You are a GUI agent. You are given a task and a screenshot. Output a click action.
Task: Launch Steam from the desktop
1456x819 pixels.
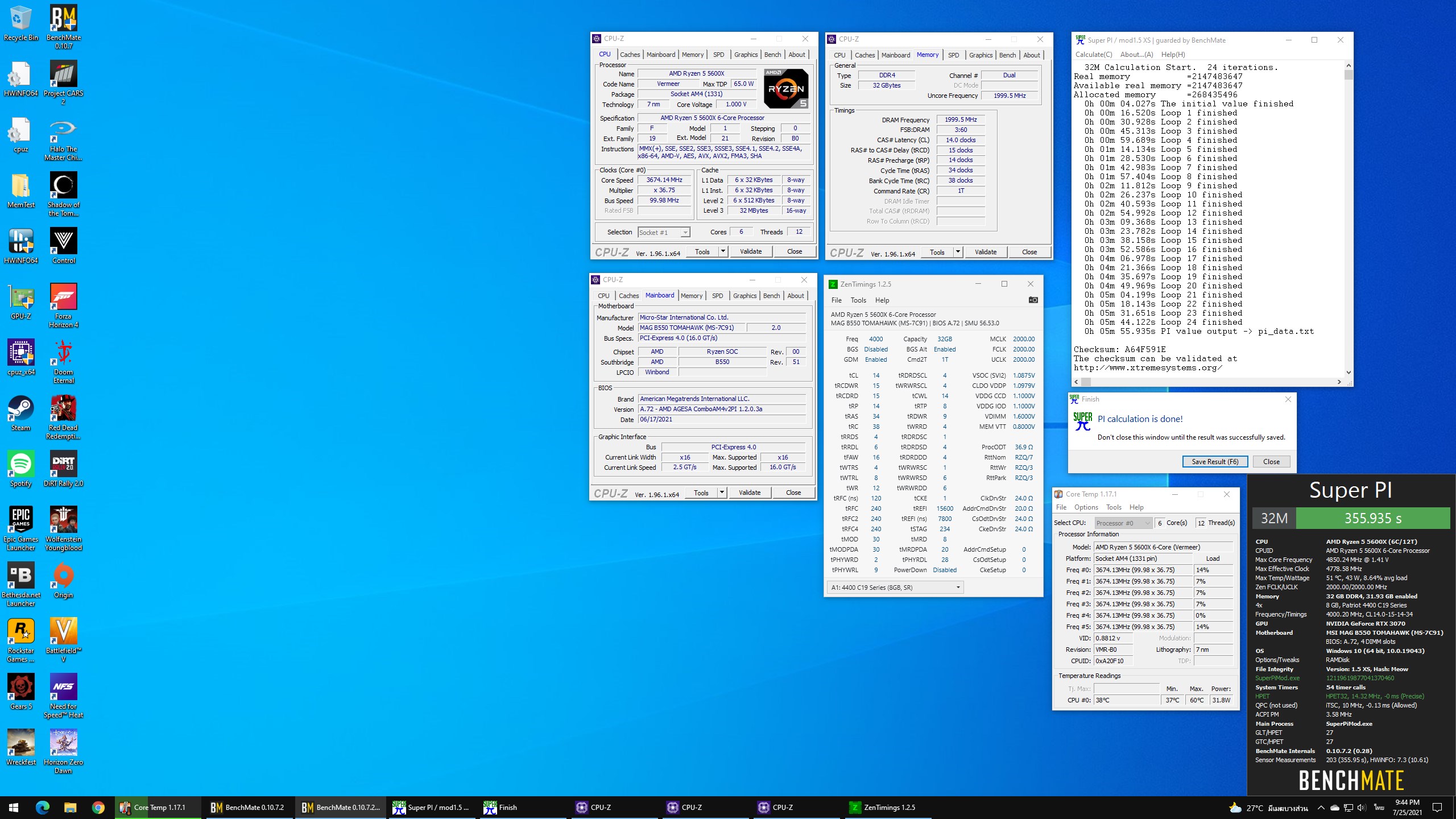pyautogui.click(x=21, y=414)
